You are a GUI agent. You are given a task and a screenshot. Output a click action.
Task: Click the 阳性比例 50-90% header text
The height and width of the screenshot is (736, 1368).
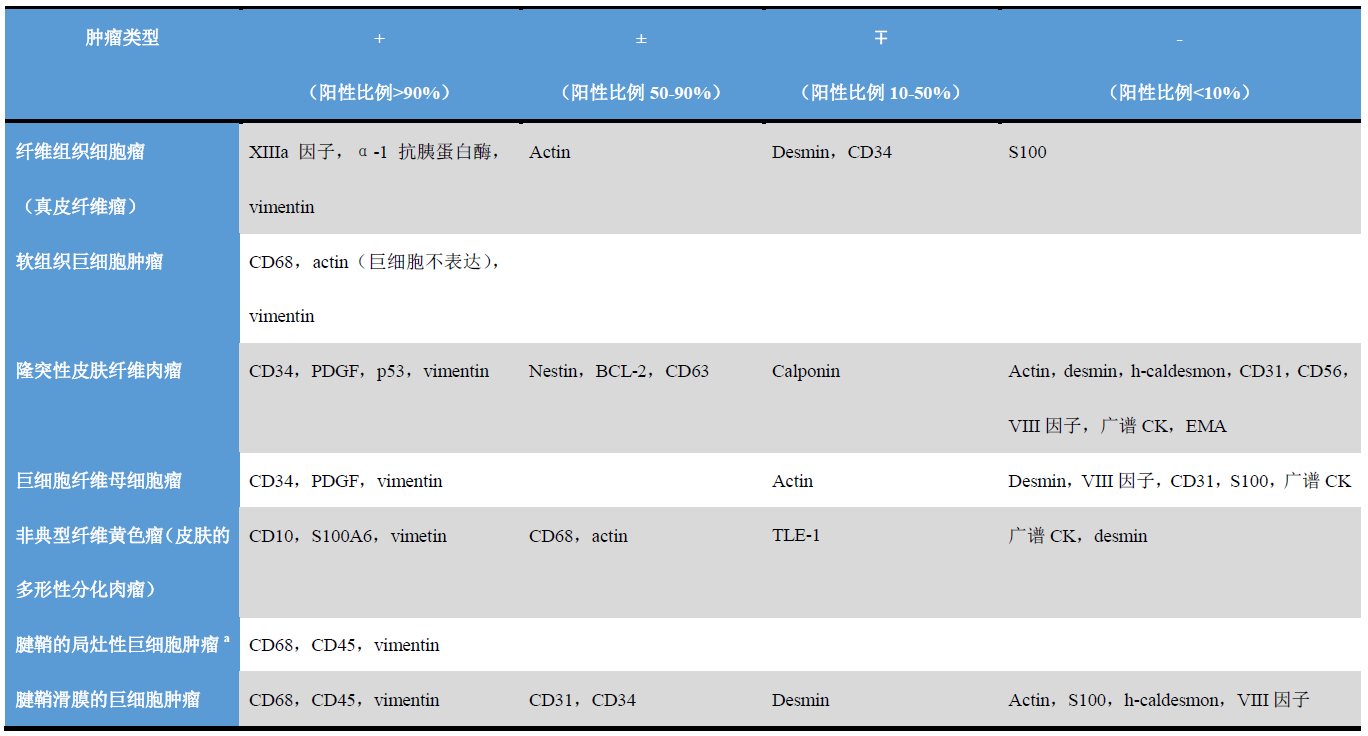(641, 93)
